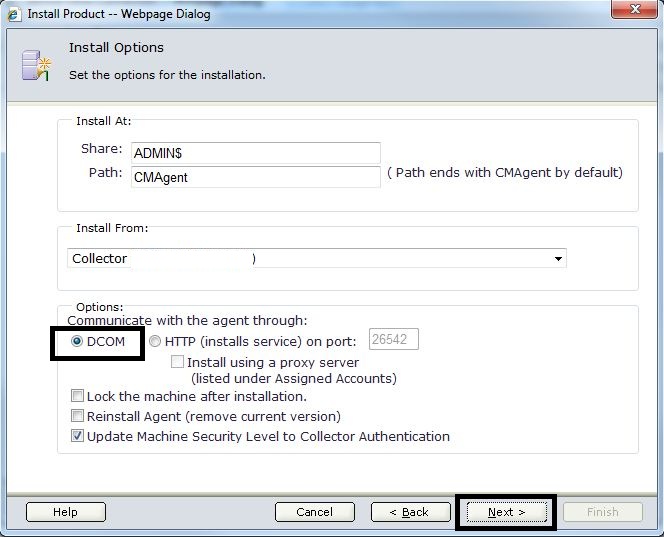The height and width of the screenshot is (537, 664).
Task: Check Lock the machine after installation
Action: [78, 397]
